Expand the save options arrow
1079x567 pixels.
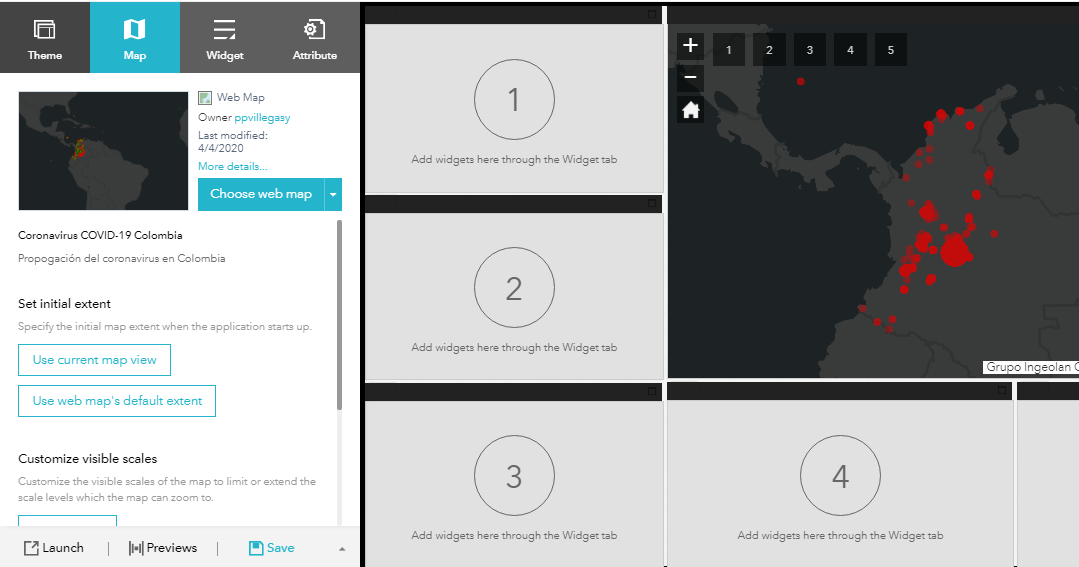[x=342, y=548]
